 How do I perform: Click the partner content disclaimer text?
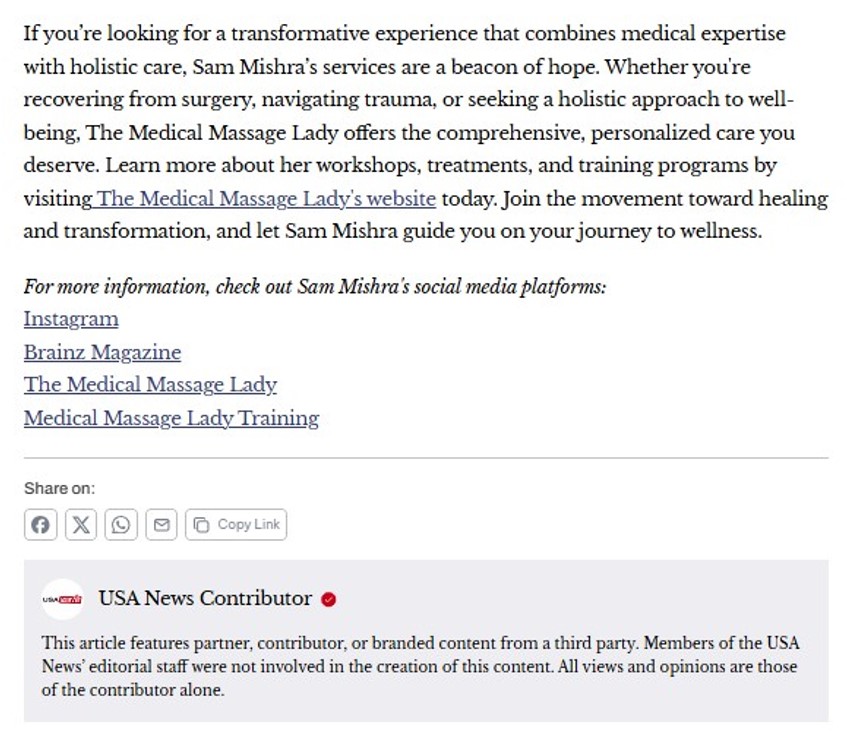(x=420, y=666)
